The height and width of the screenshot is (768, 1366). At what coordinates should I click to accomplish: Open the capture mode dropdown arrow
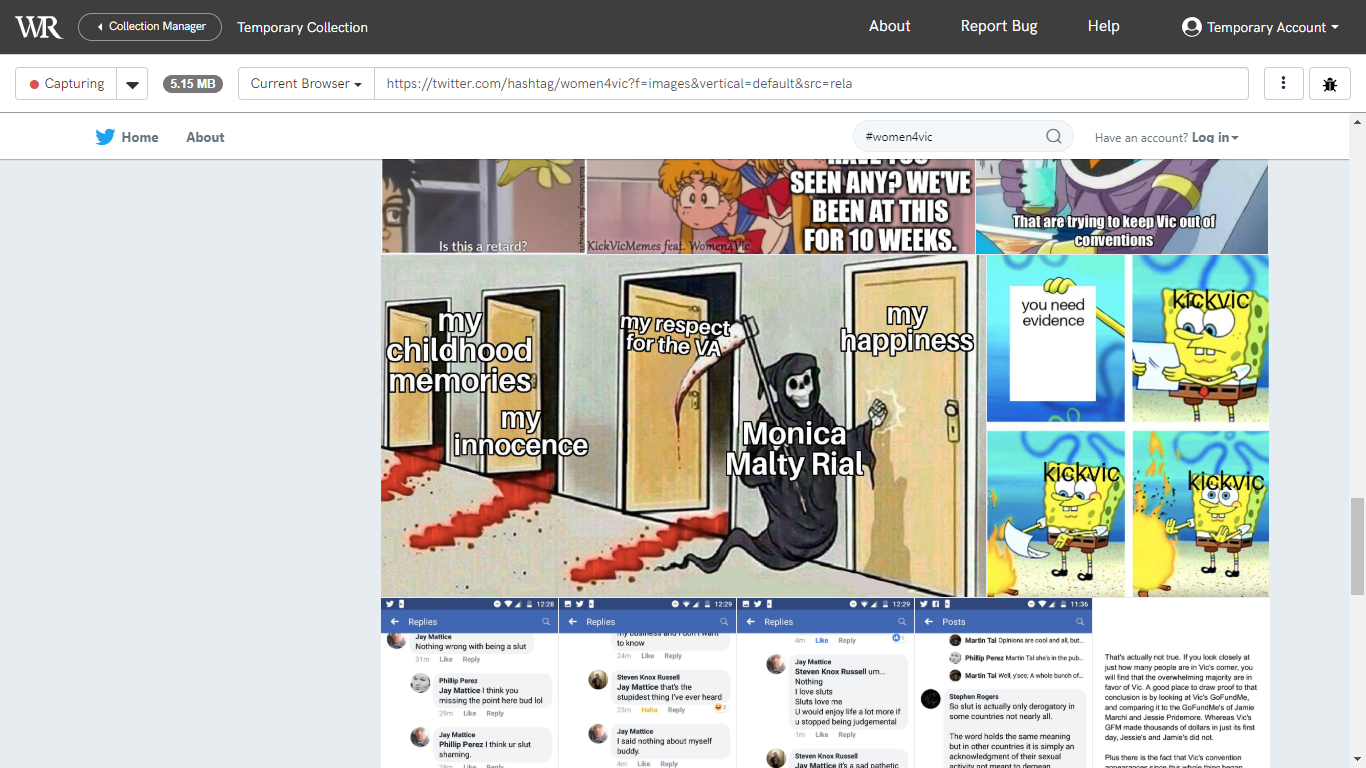132,84
